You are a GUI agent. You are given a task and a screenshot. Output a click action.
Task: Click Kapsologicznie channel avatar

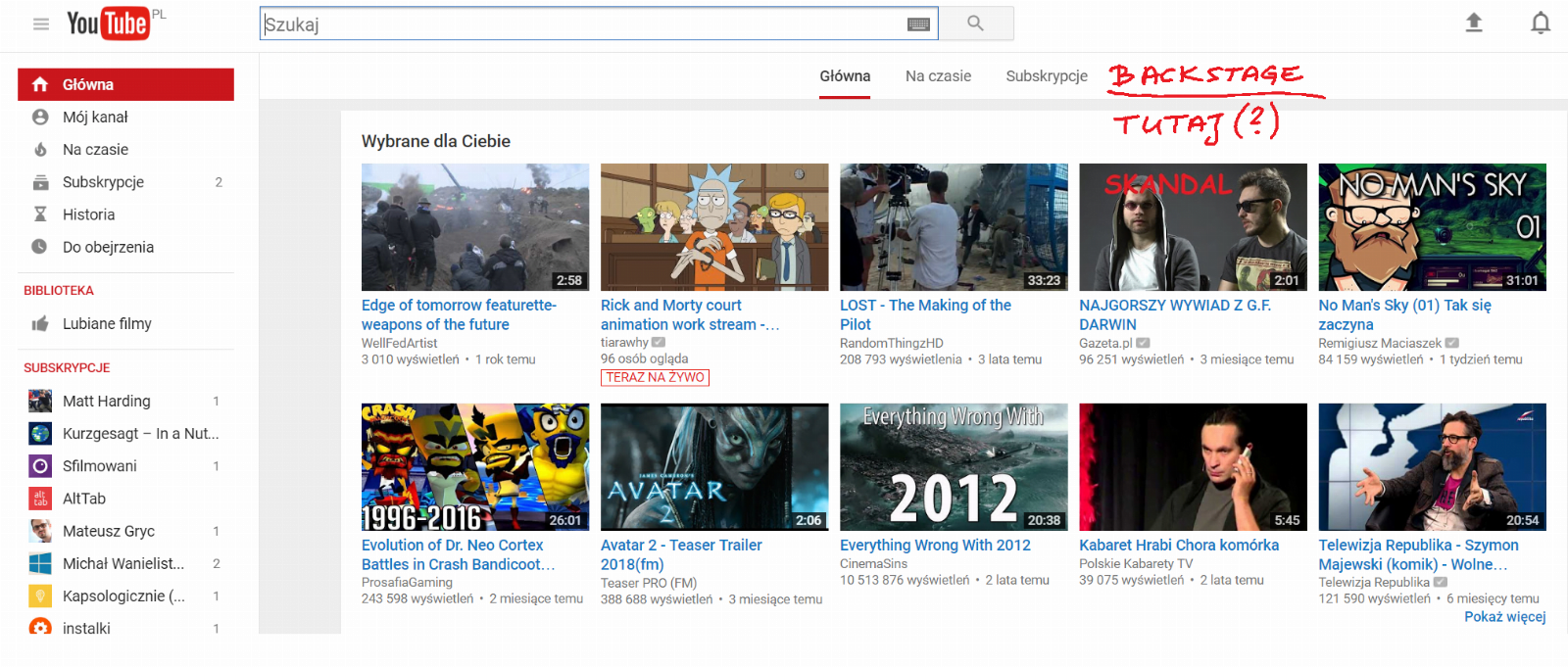click(x=40, y=596)
